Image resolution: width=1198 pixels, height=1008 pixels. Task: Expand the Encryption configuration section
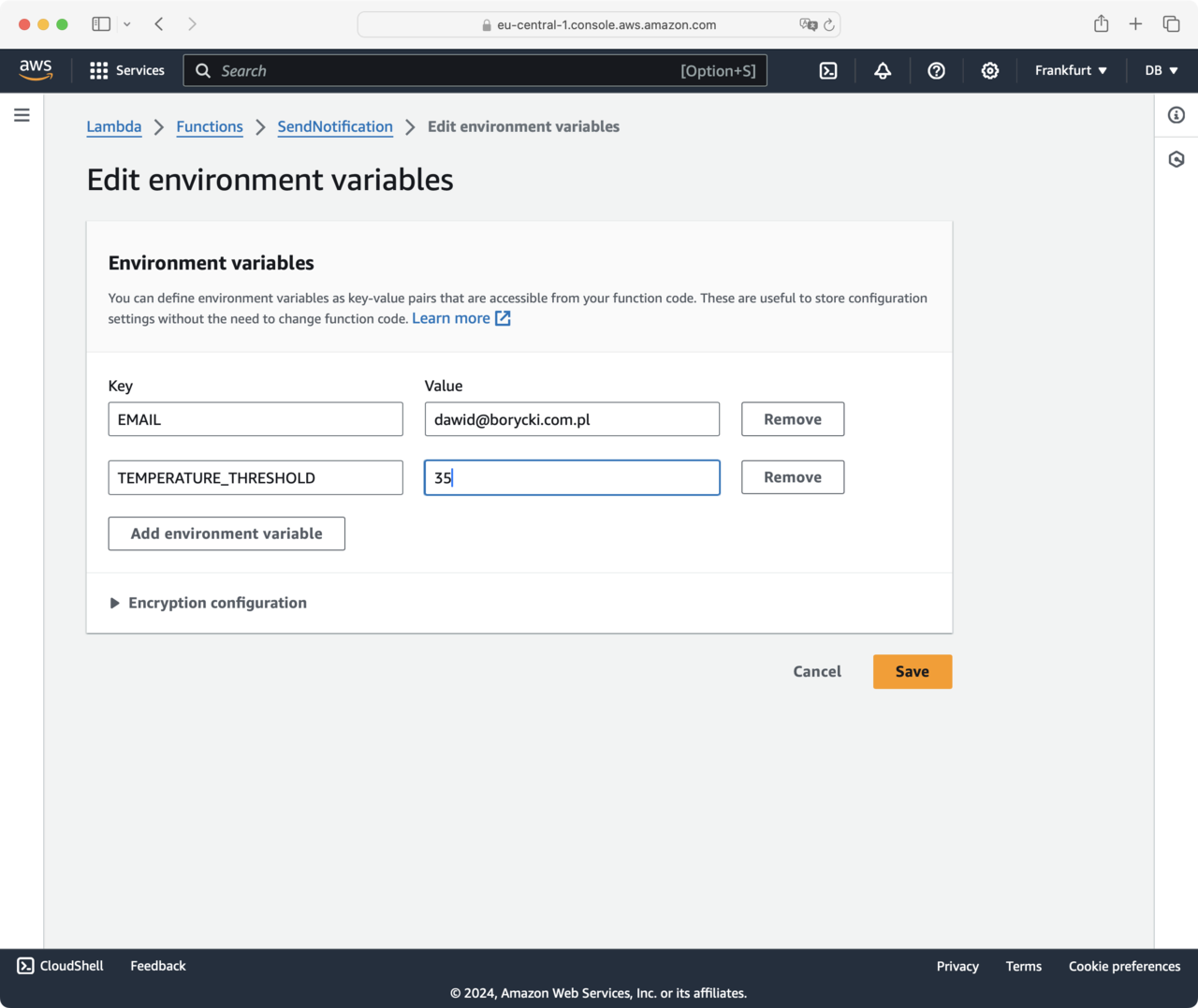(208, 603)
